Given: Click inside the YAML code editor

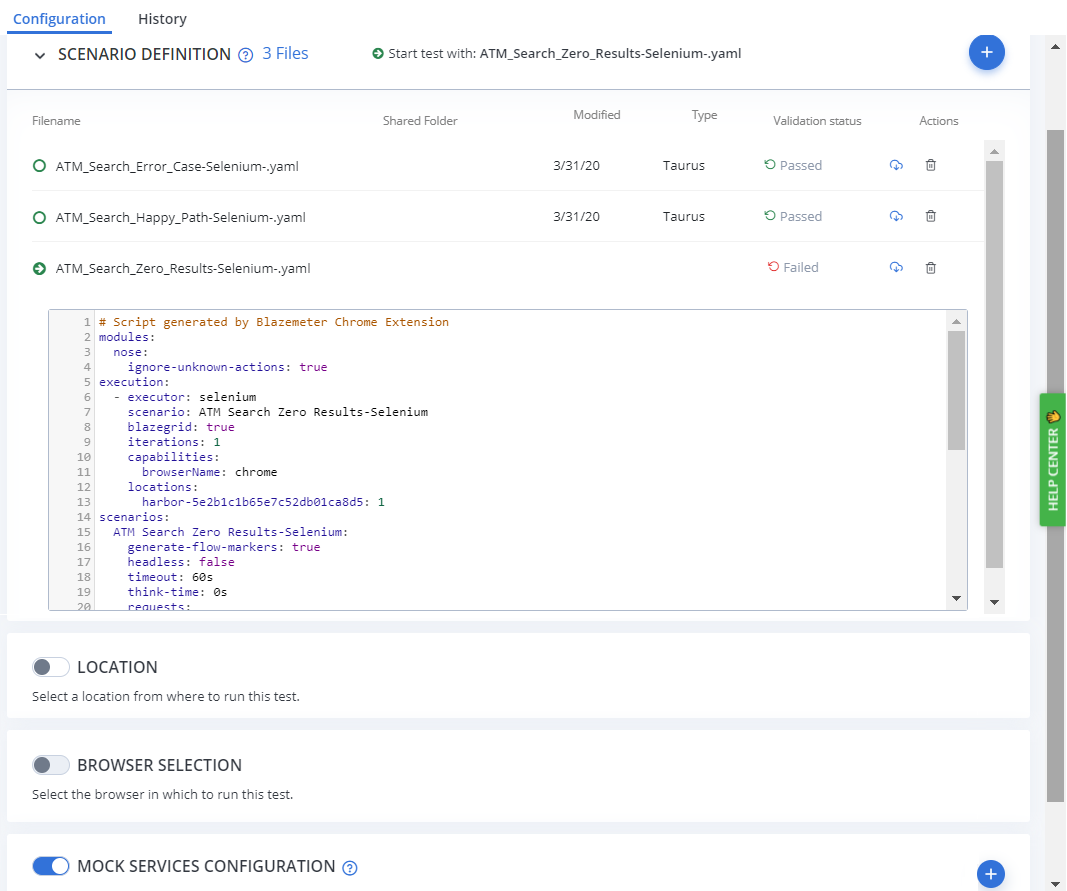Looking at the screenshot, I should pyautogui.click(x=508, y=460).
